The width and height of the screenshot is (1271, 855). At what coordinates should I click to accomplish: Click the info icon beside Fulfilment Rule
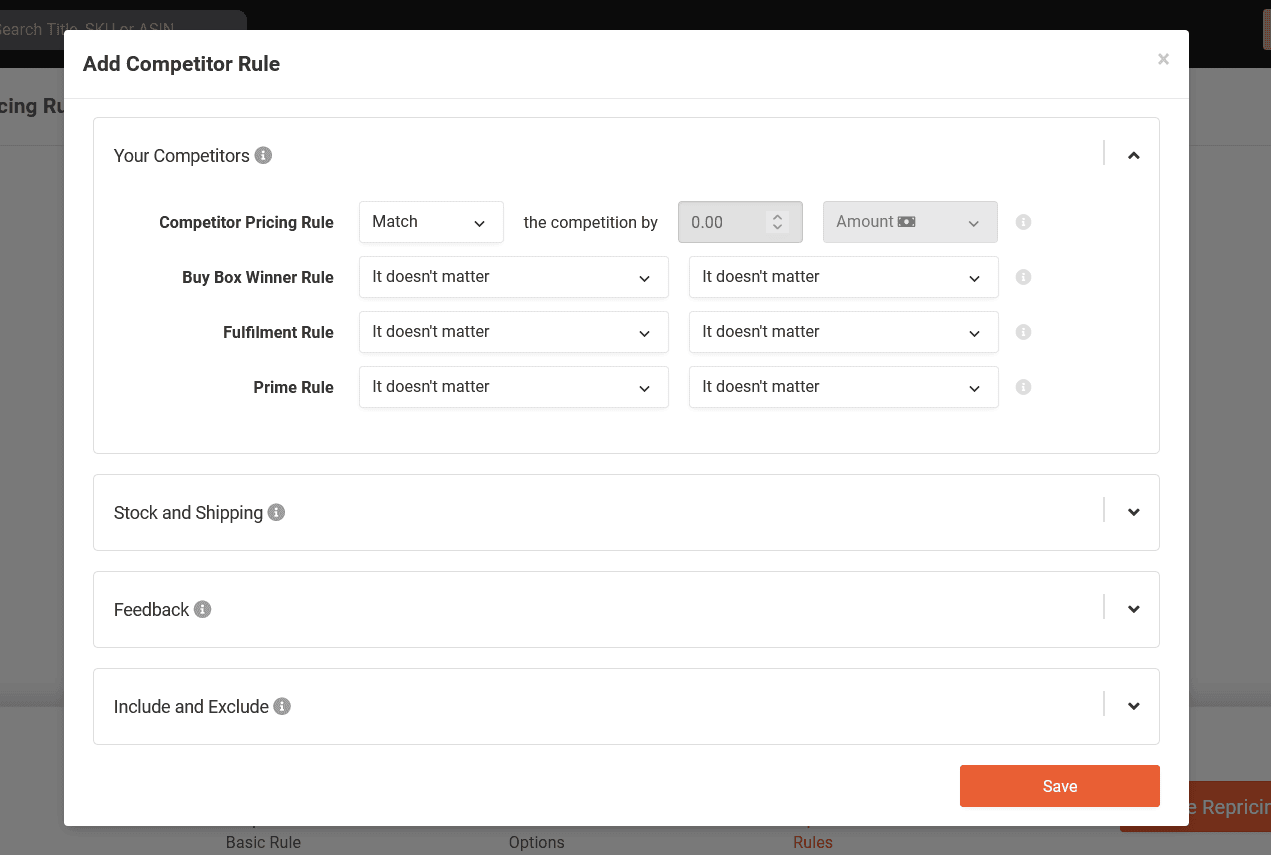(1022, 331)
